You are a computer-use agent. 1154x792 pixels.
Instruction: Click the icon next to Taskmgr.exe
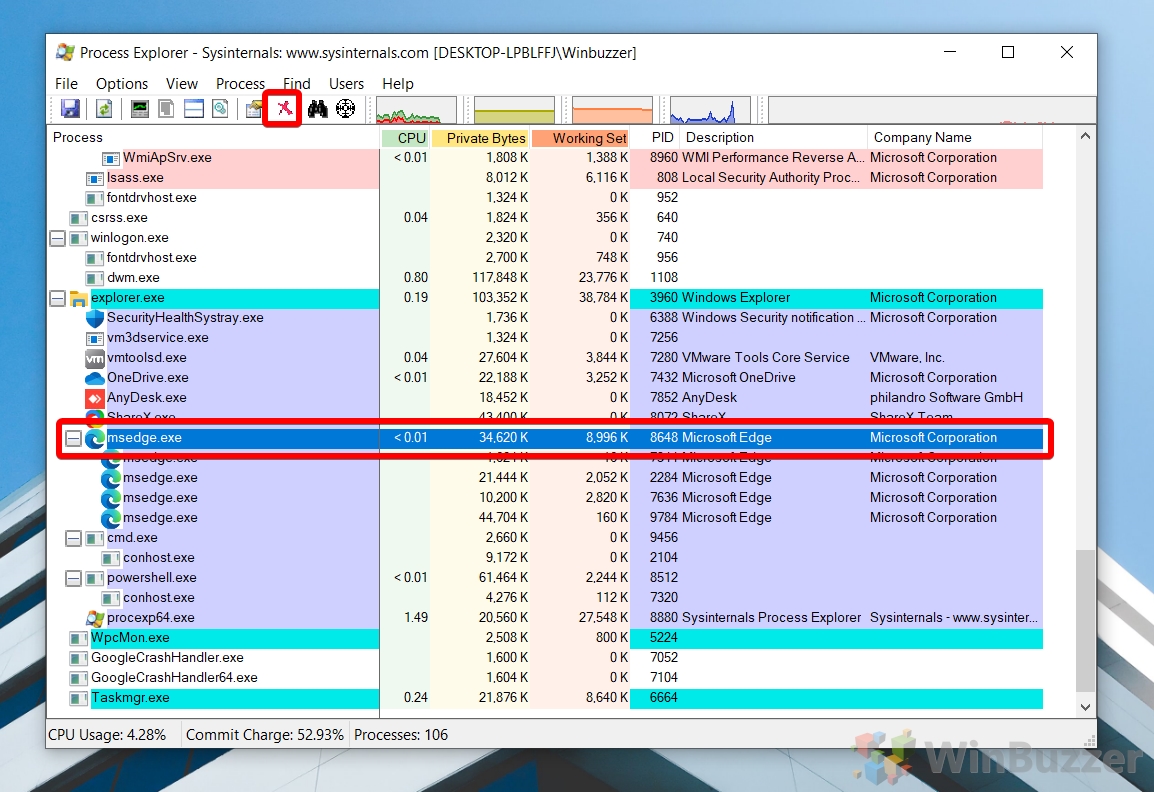79,698
